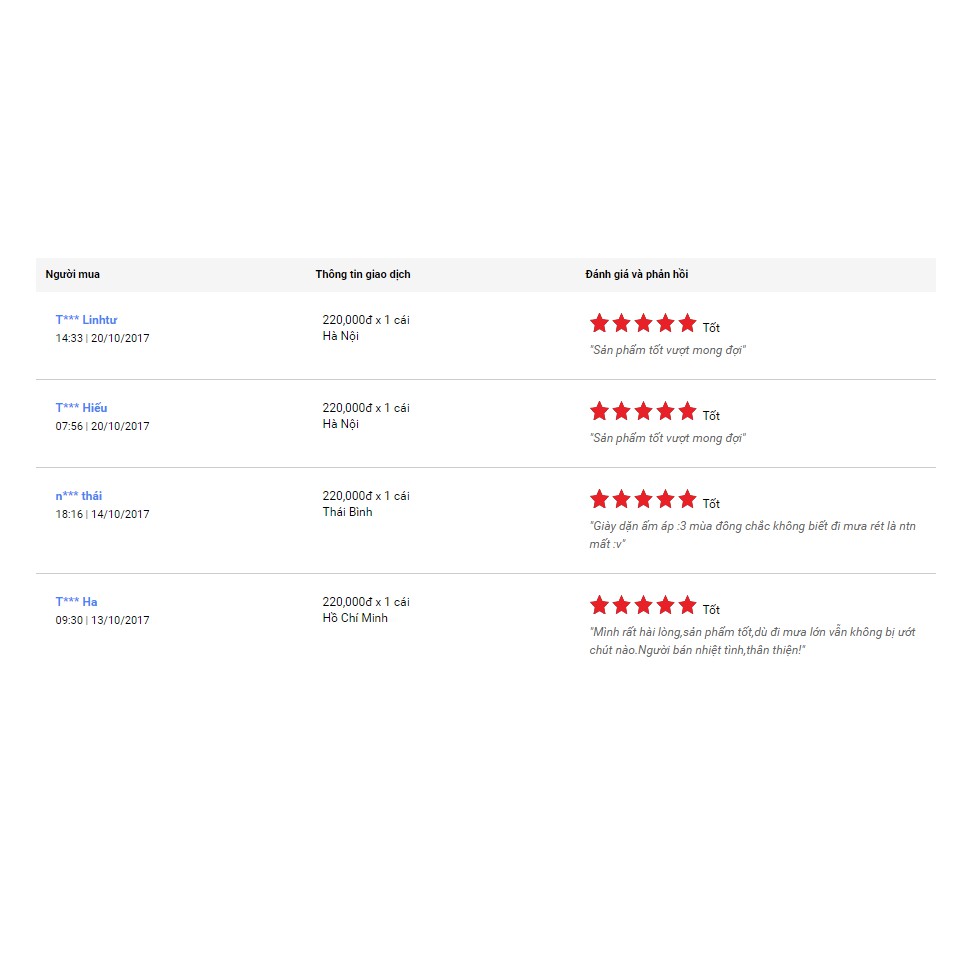Open buyer profile n*** thái
This screenshot has width=956, height=956.
79,496
